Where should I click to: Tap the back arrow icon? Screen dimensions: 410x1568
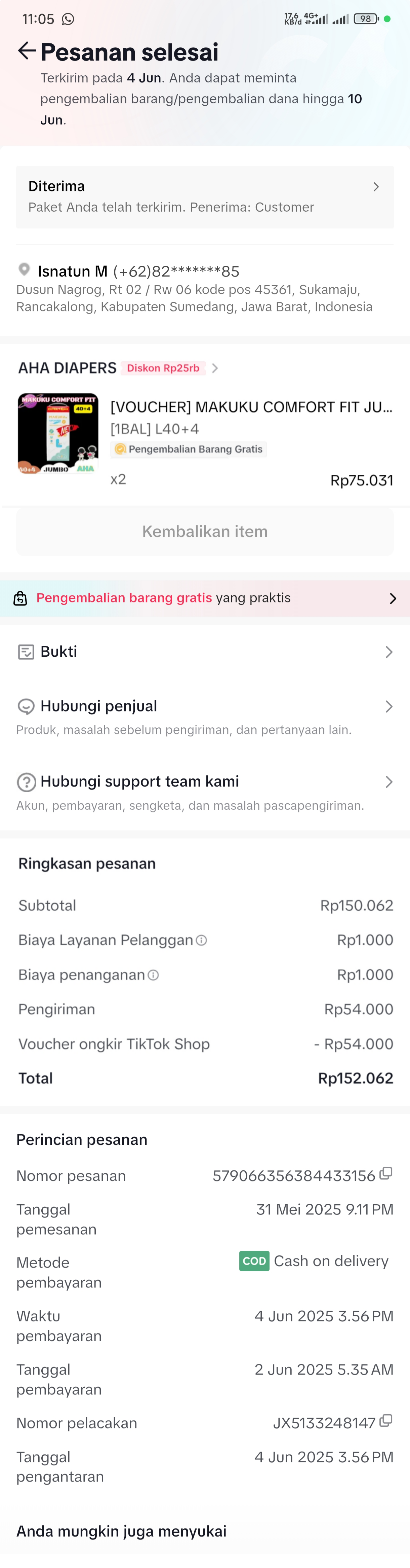pos(27,51)
